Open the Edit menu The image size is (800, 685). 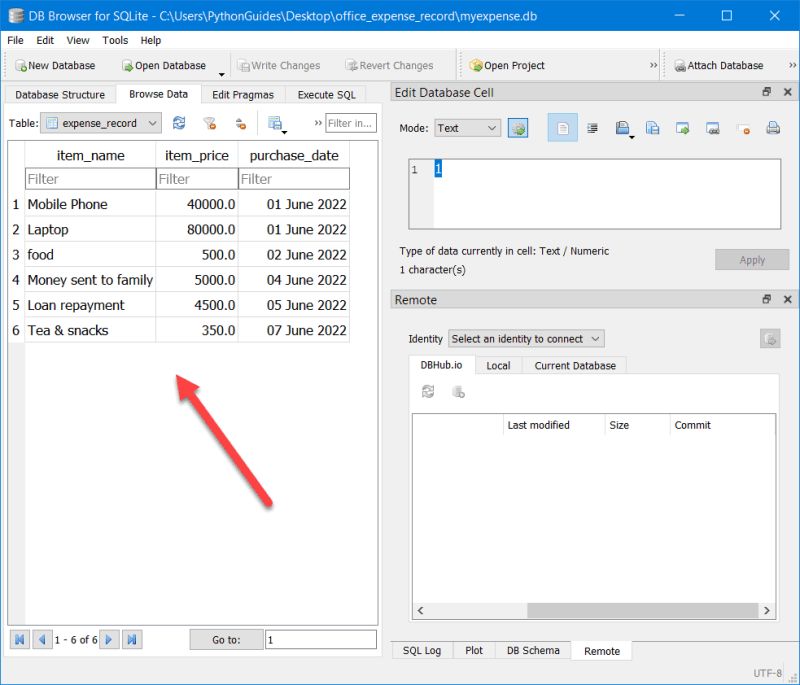click(45, 40)
